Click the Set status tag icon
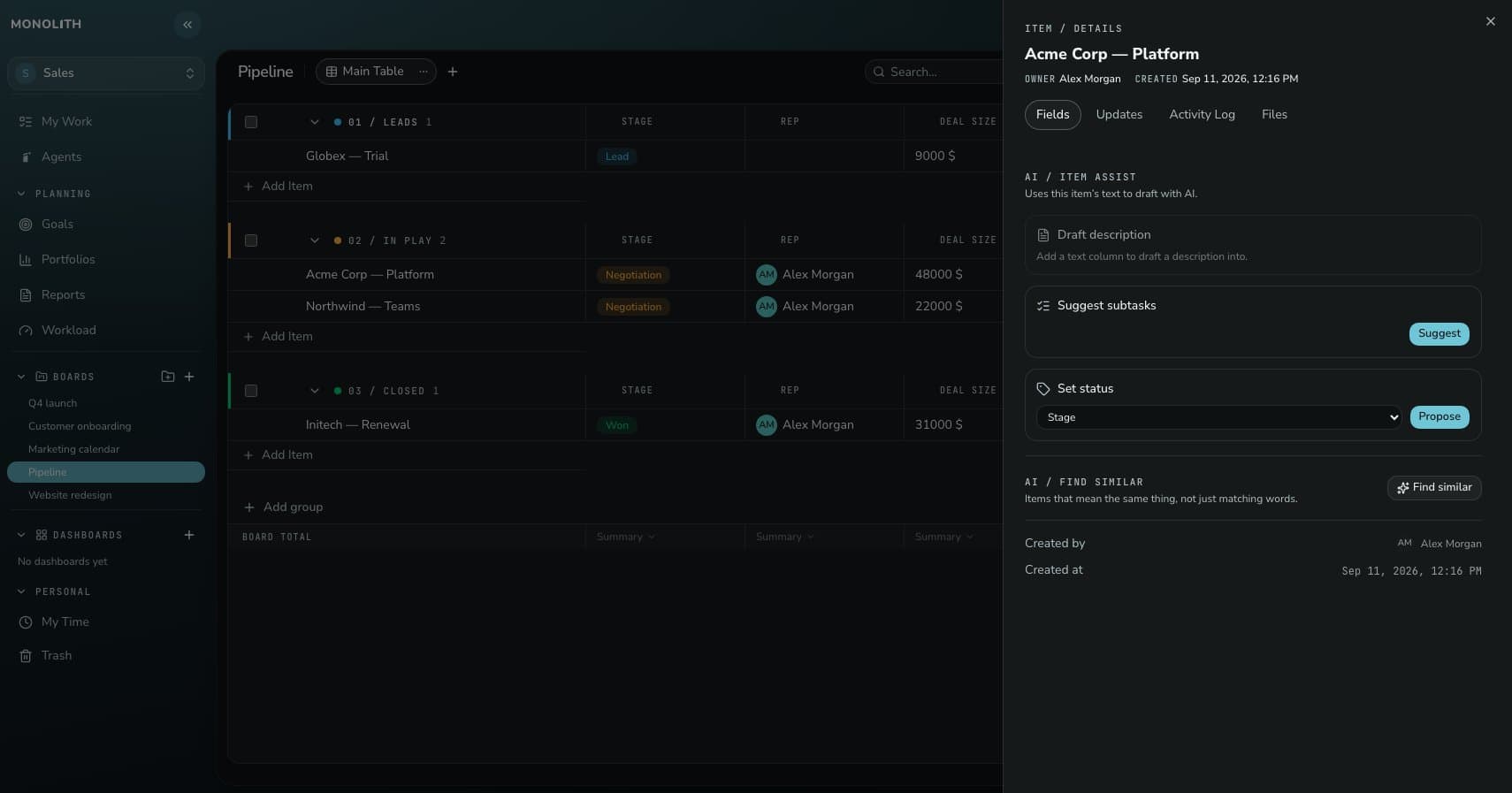The width and height of the screenshot is (1512, 793). (x=1043, y=389)
